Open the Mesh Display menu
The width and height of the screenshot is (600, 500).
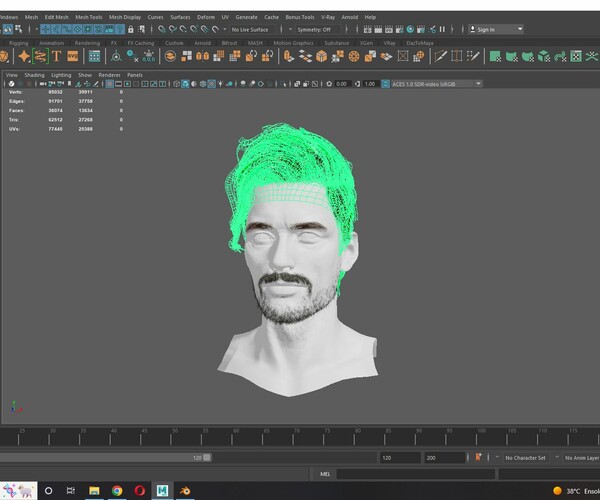pos(125,17)
